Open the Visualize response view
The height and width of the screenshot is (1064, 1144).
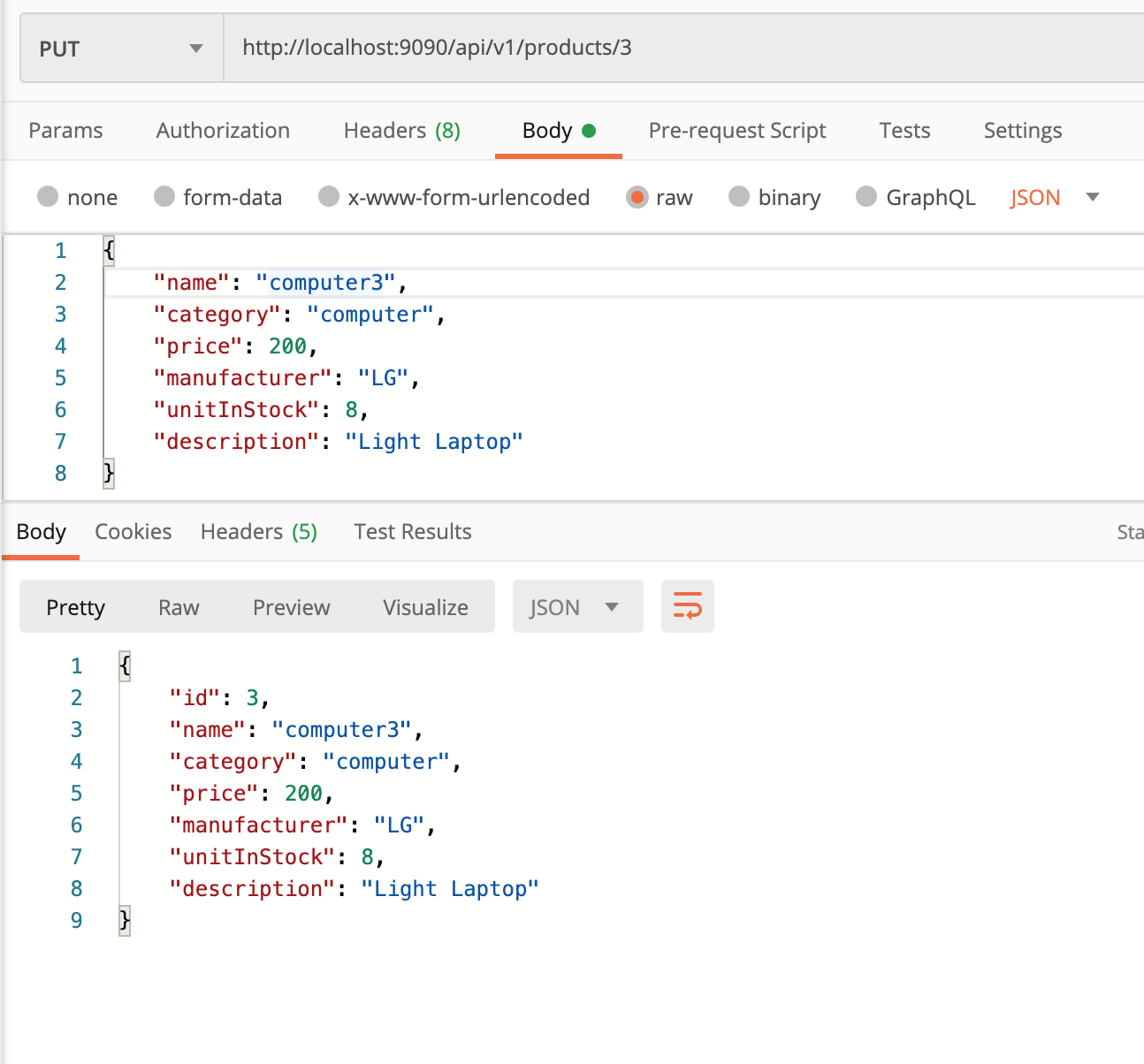pos(425,607)
